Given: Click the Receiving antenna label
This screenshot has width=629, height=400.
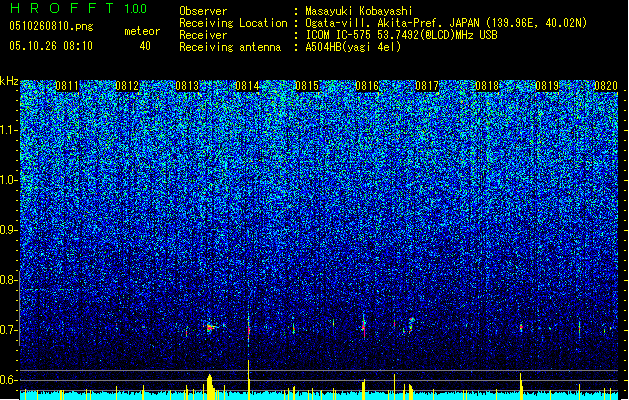Looking at the screenshot, I should click(230, 47).
